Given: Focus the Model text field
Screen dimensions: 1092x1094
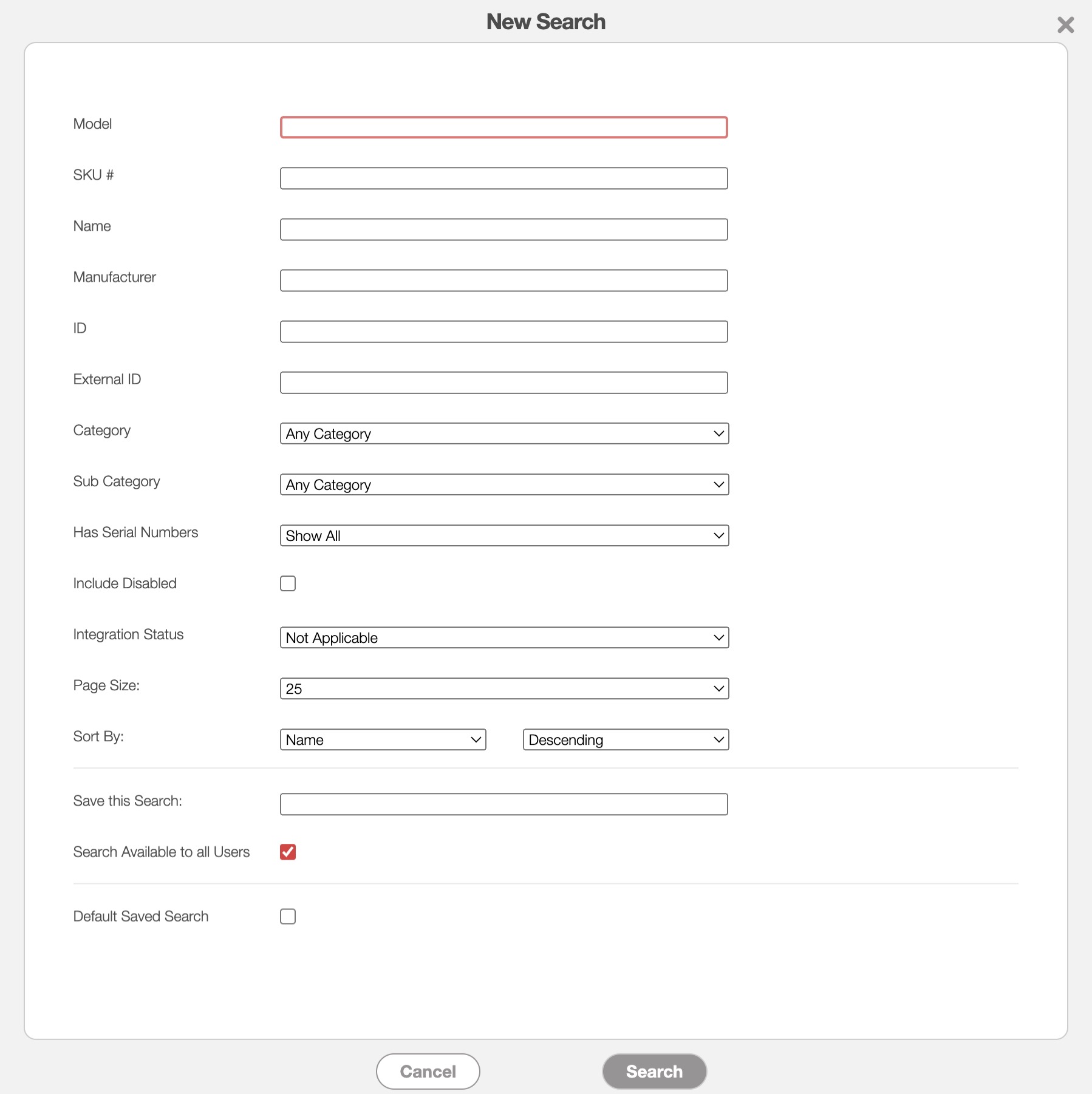Looking at the screenshot, I should 504,127.
